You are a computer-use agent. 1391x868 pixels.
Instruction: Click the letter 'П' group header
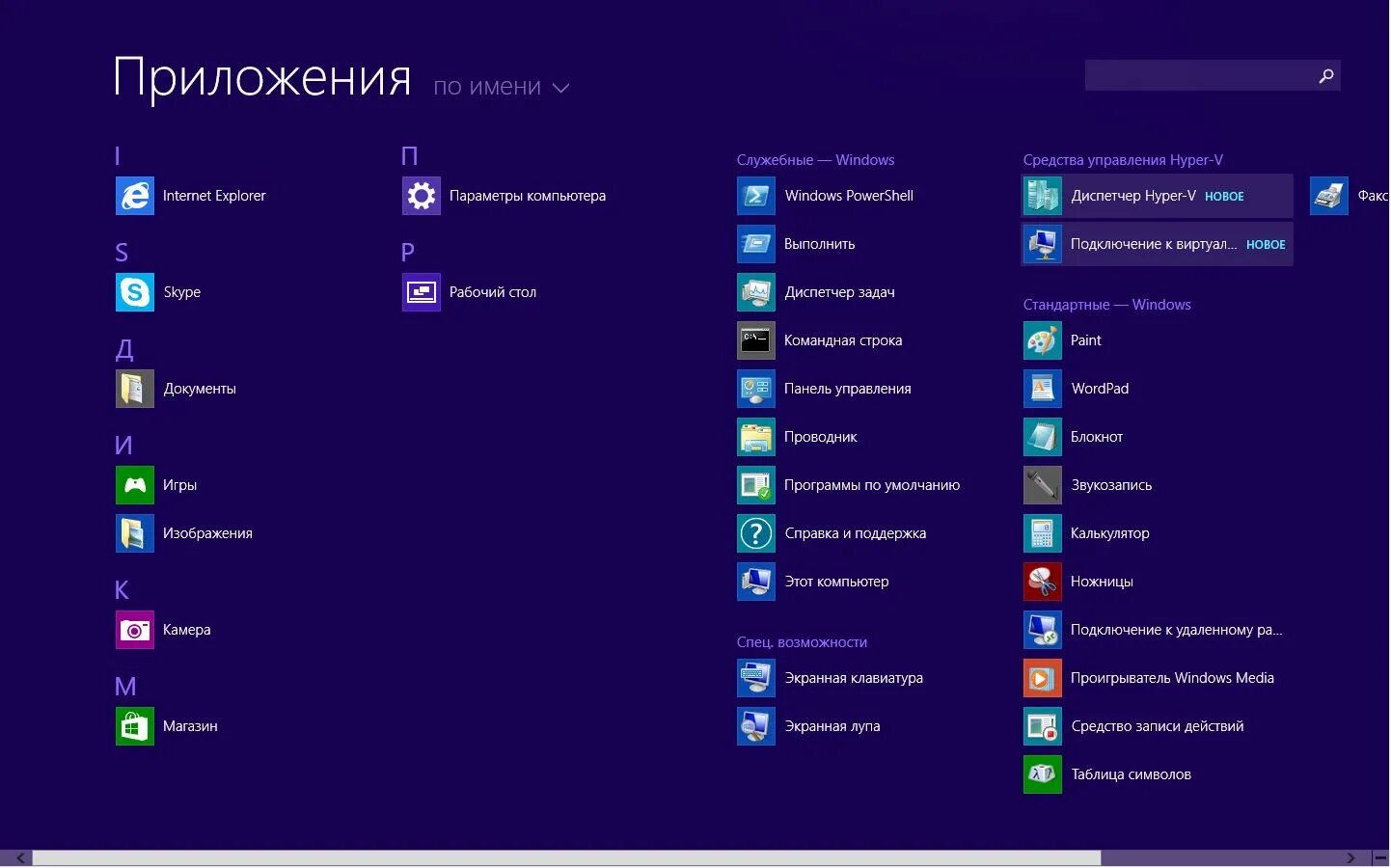[x=410, y=155]
